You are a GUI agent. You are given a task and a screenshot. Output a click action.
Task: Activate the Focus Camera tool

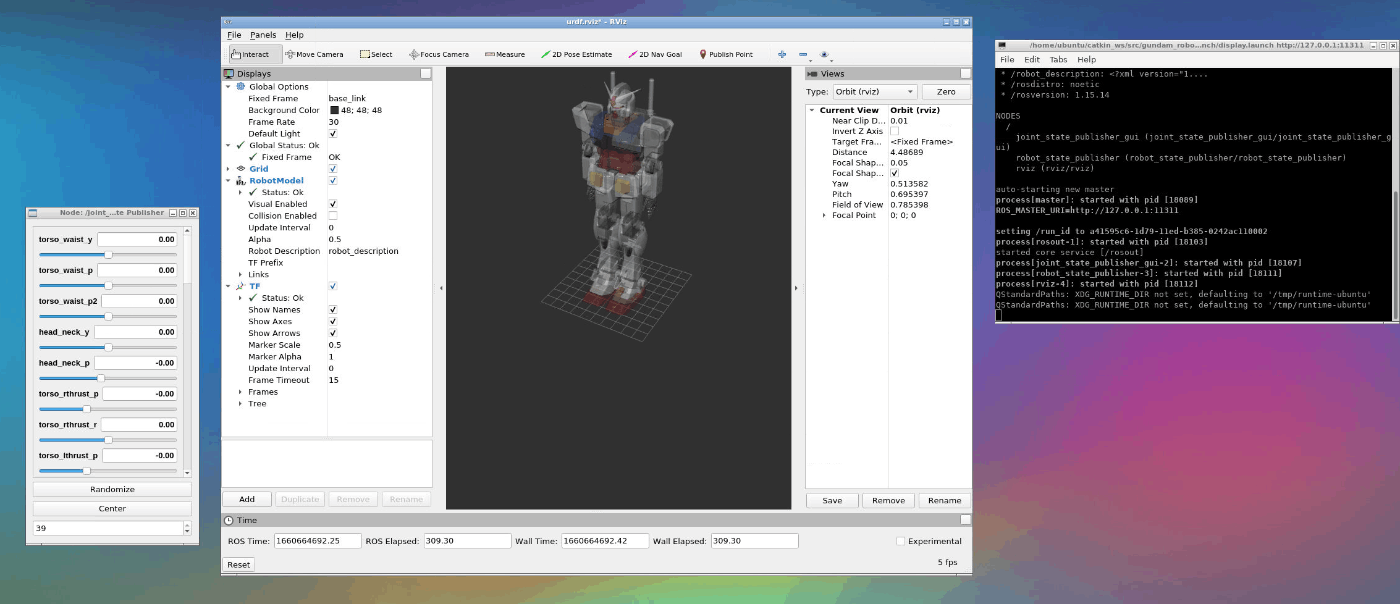[439, 54]
